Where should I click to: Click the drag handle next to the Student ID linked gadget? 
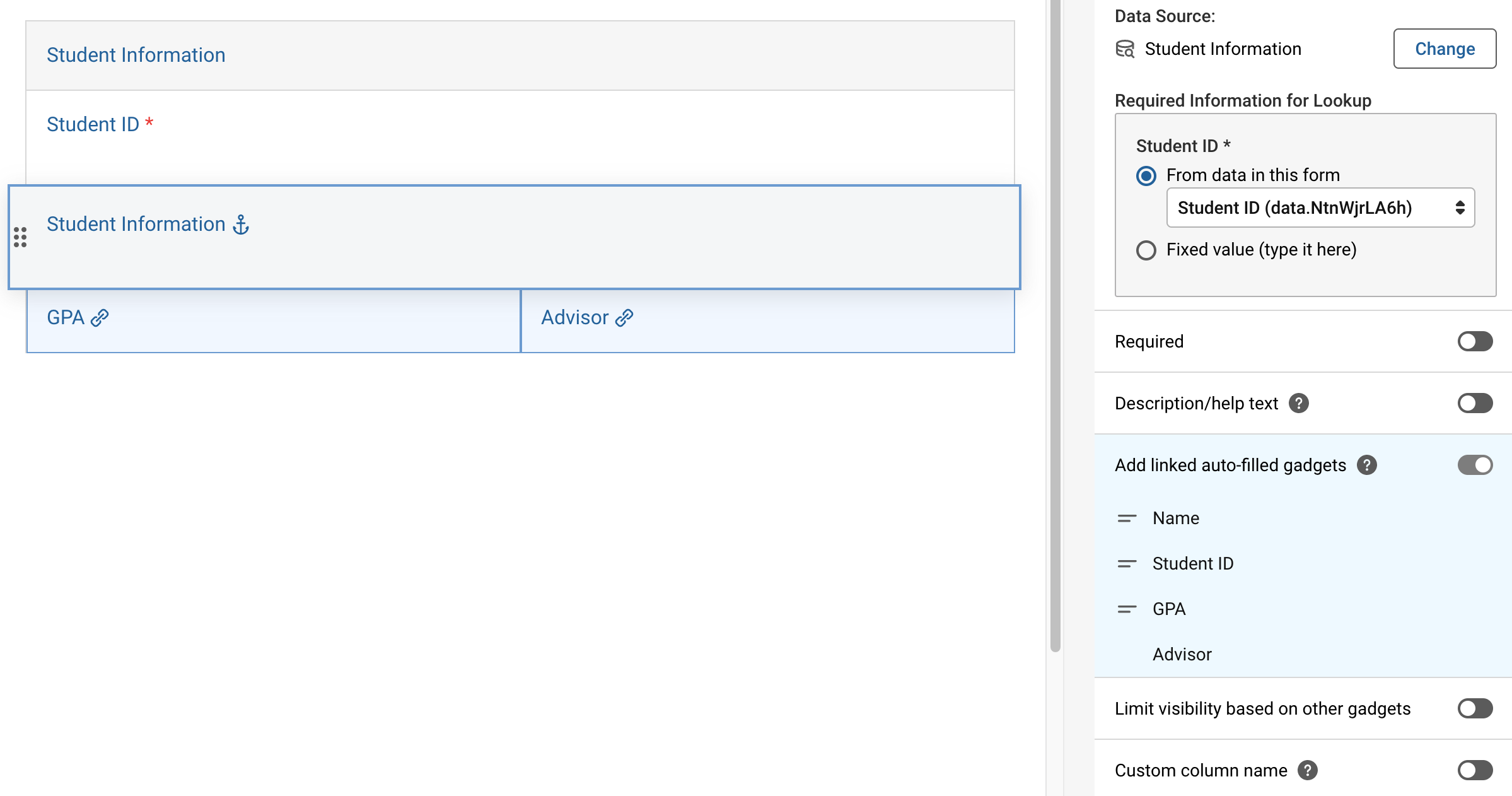coord(1127,563)
